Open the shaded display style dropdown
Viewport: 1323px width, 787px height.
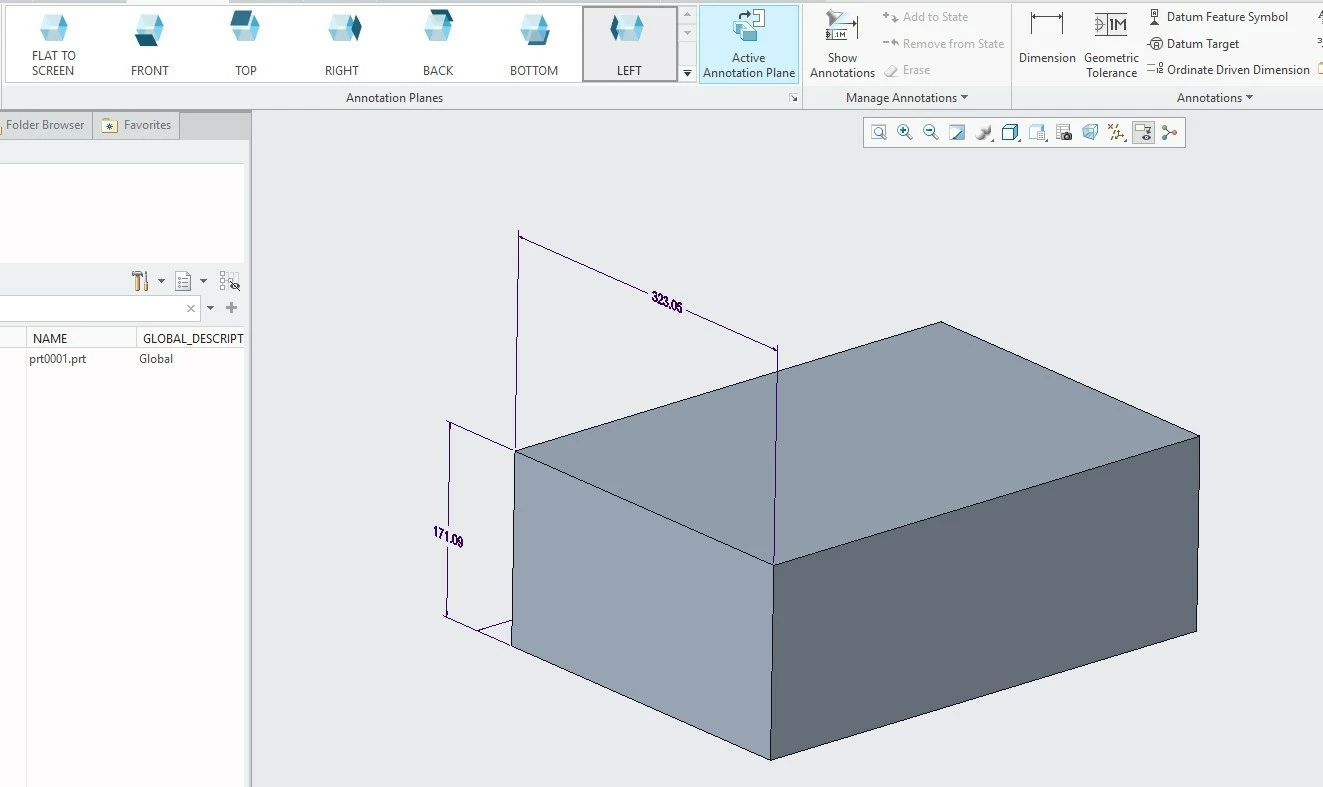(985, 132)
